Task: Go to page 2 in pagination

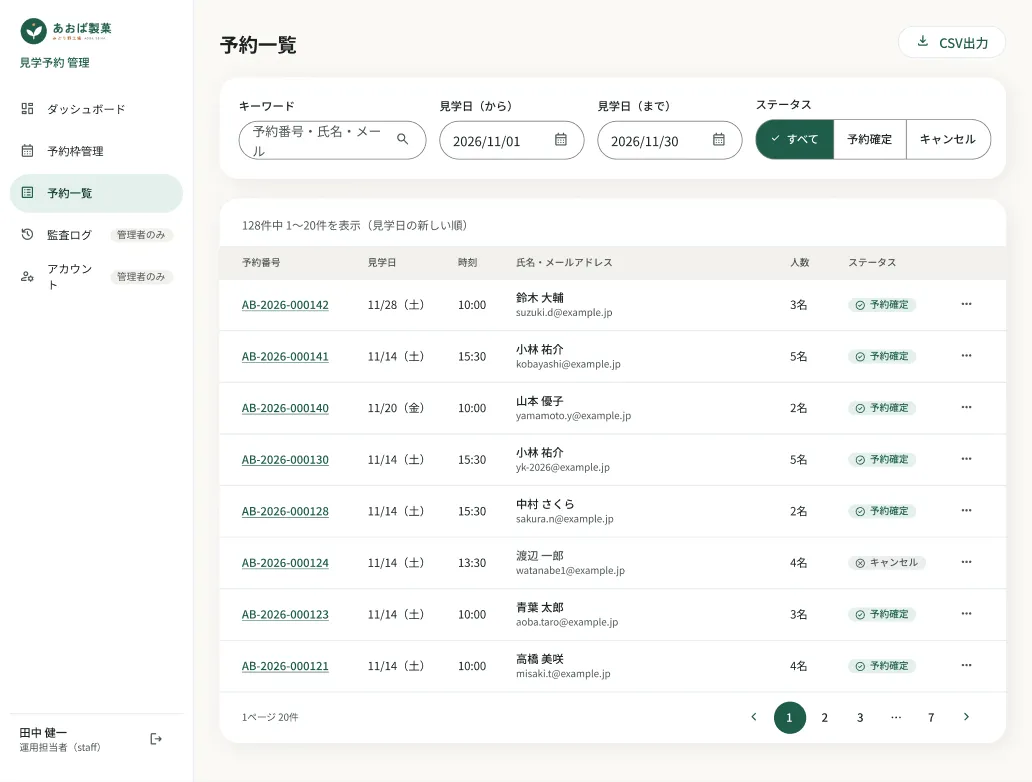Action: coord(825,717)
